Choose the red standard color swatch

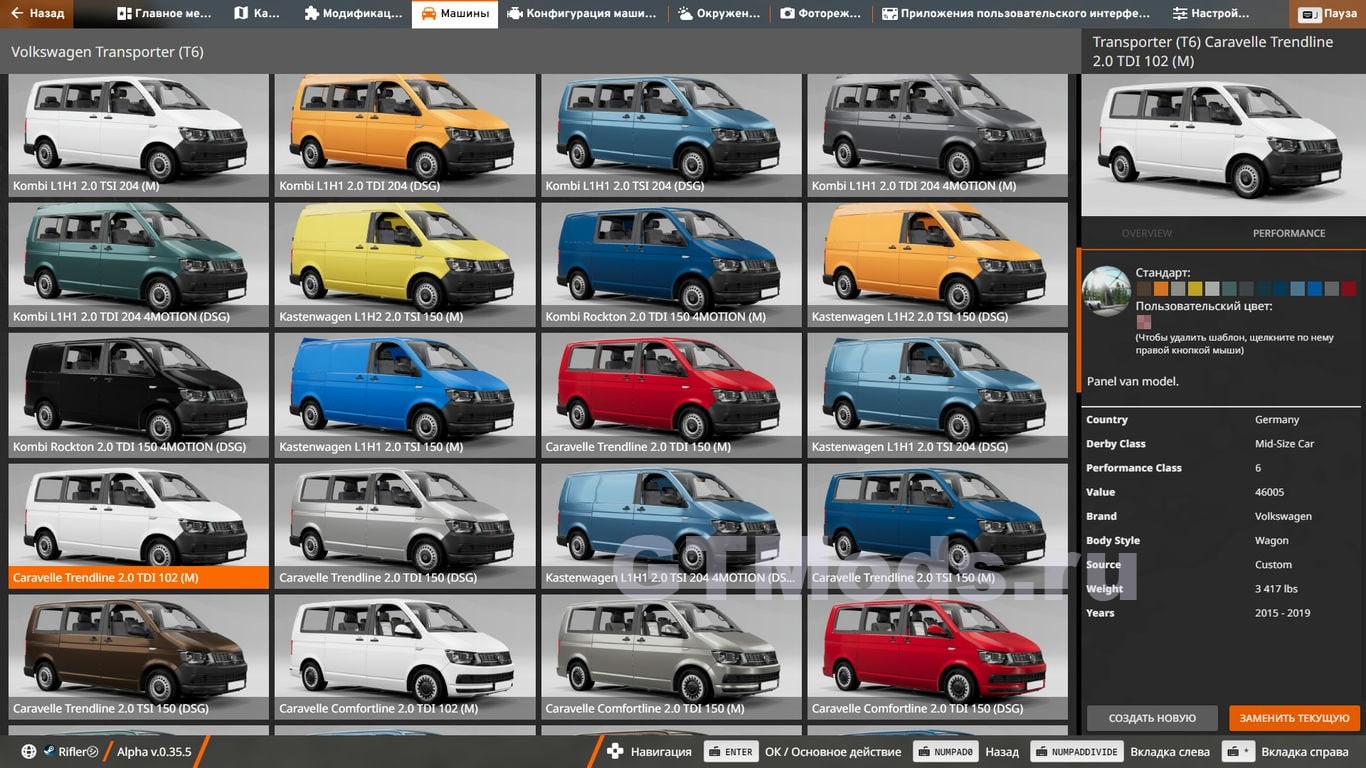pos(1349,289)
